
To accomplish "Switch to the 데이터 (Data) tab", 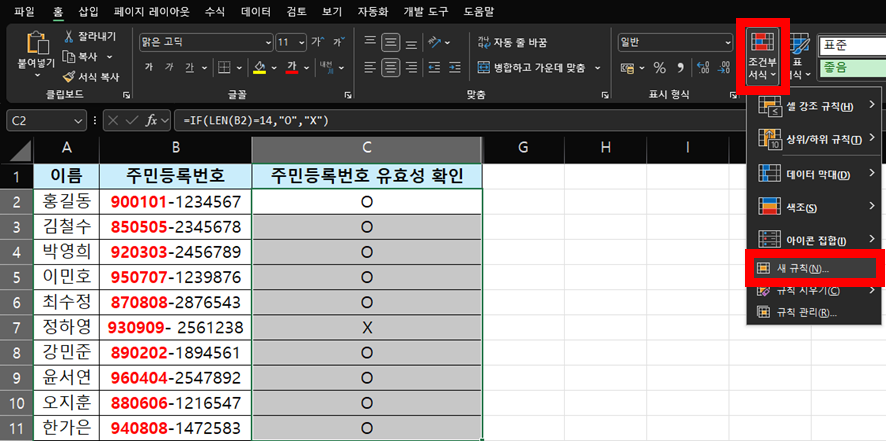I will 255,11.
